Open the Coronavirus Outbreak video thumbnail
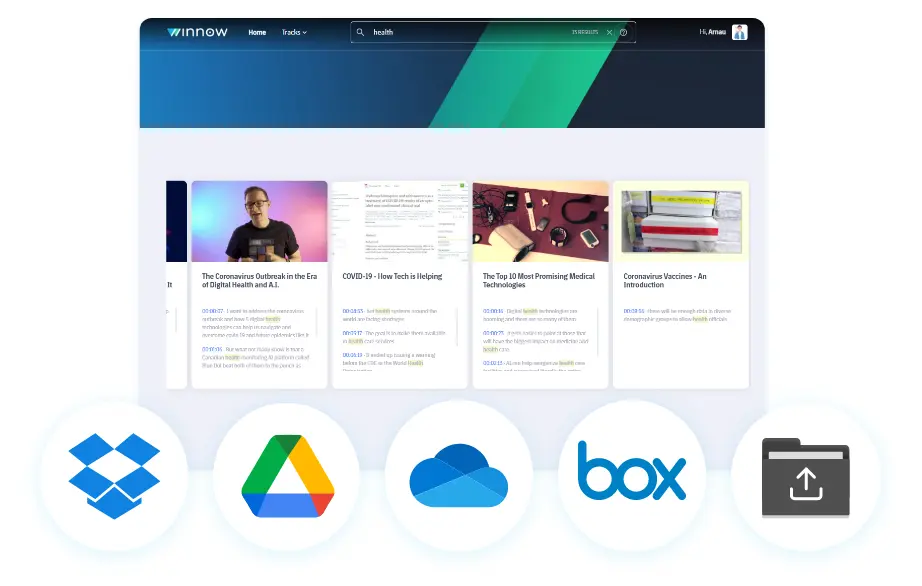 pyautogui.click(x=259, y=221)
